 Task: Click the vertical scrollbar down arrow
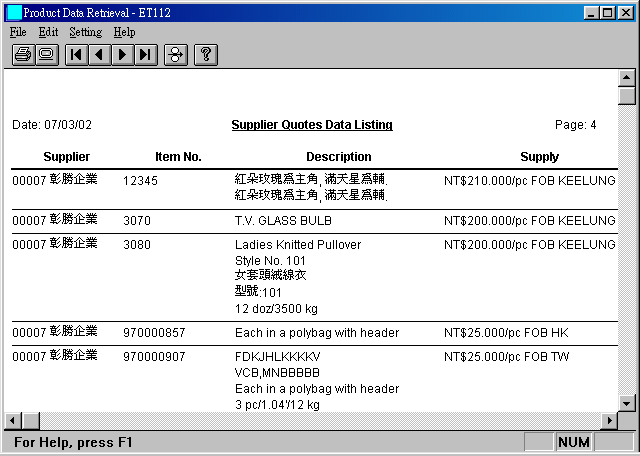(x=627, y=402)
